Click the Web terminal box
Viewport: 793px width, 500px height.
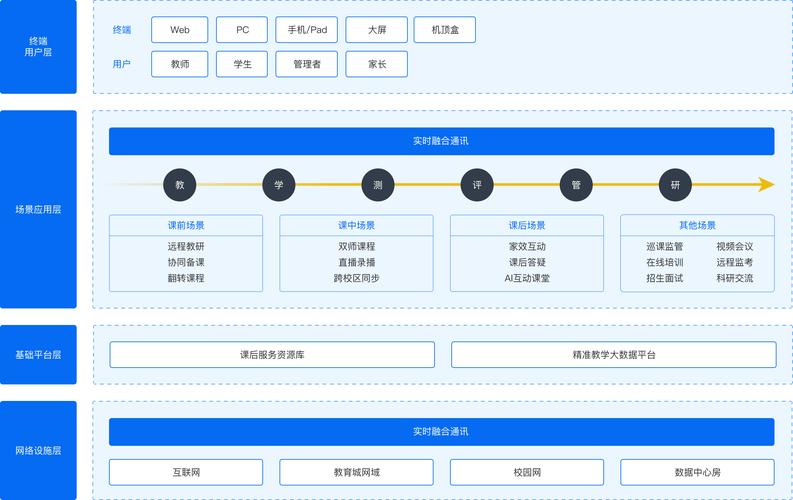(x=180, y=30)
